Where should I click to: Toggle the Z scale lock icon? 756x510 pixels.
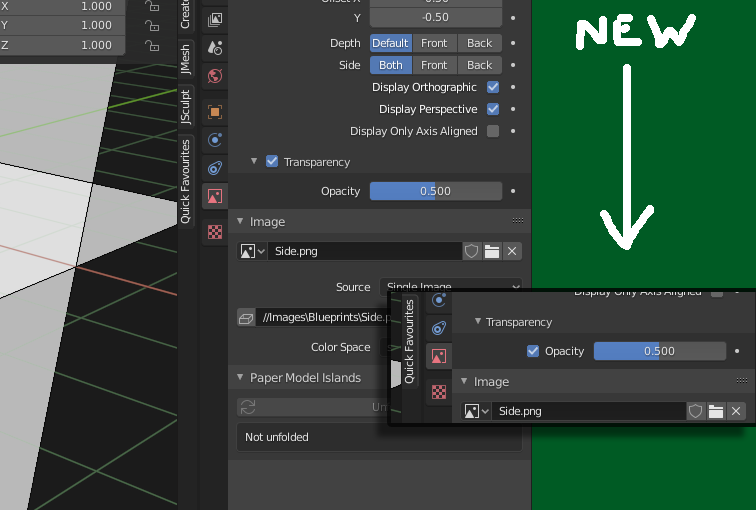coord(152,45)
